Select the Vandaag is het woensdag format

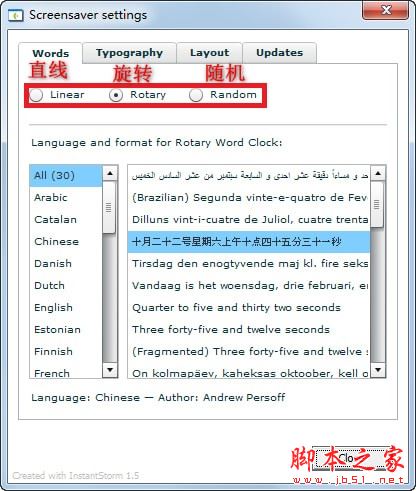[x=249, y=285]
